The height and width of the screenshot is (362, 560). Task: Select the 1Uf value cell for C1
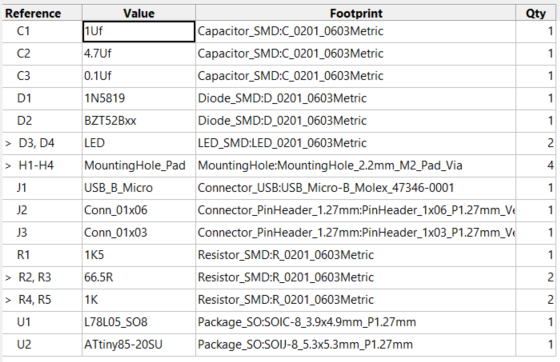click(x=139, y=31)
